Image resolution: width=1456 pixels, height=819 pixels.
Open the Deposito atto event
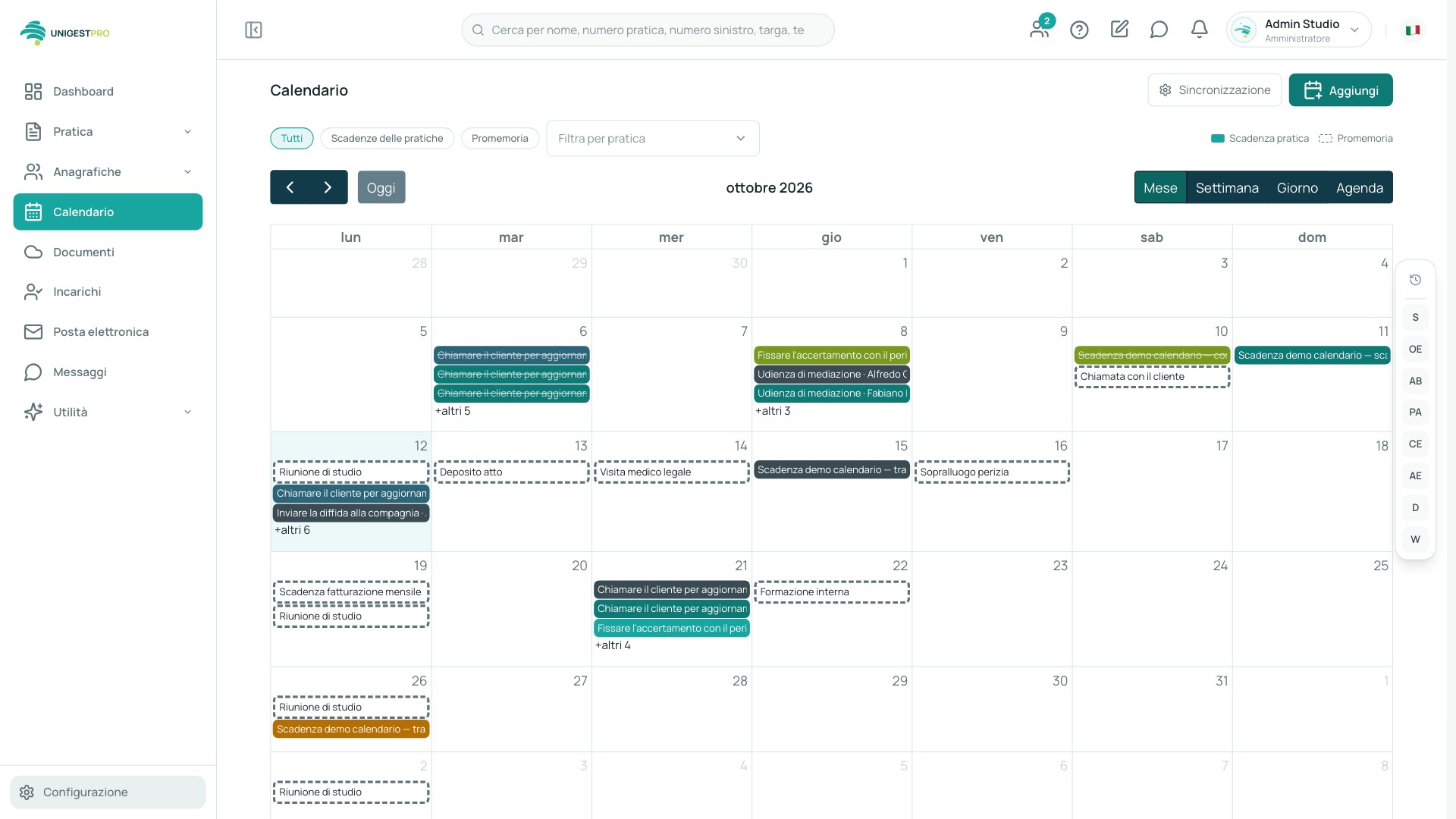[512, 472]
